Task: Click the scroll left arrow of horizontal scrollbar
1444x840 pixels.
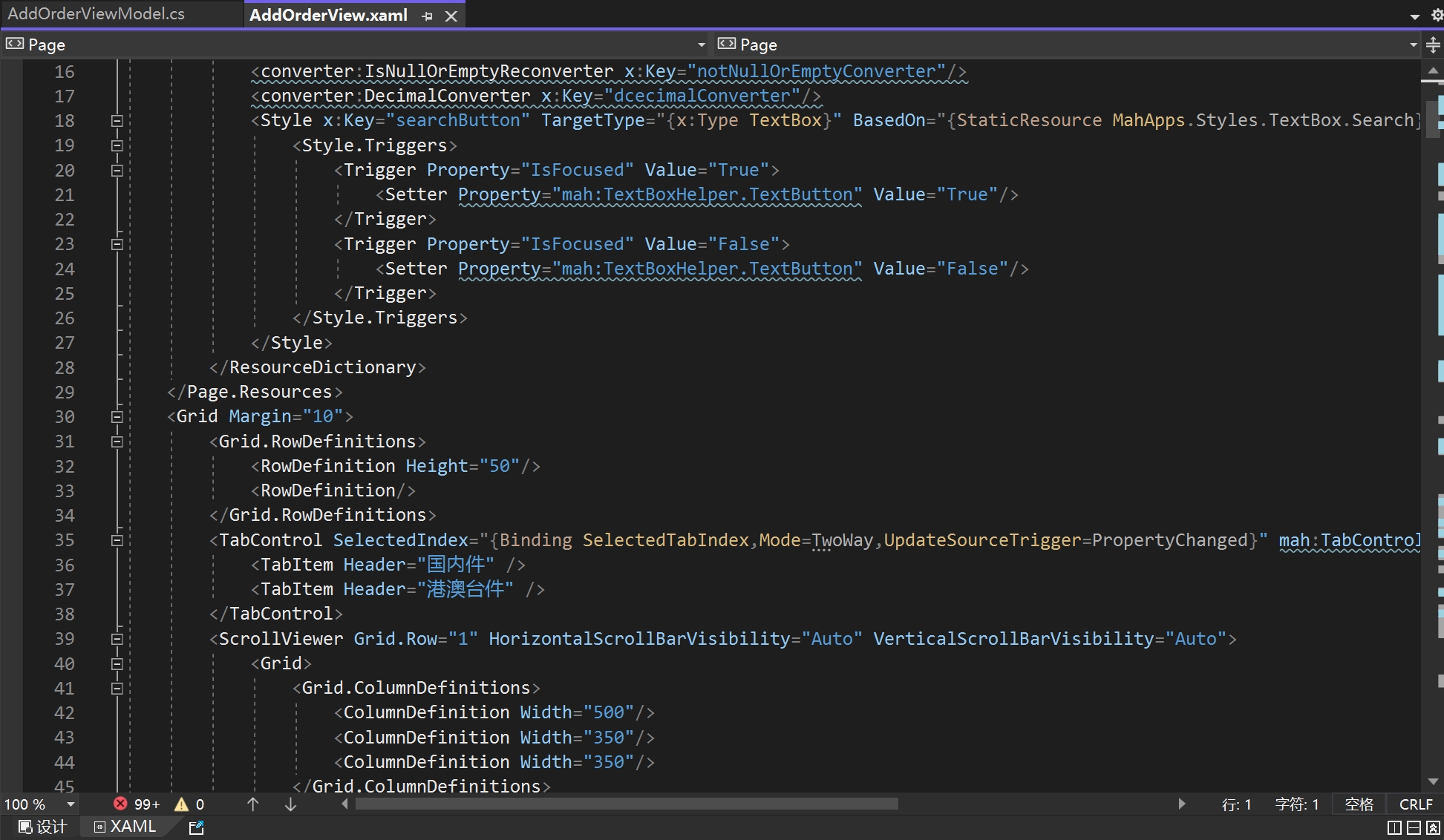Action: tap(344, 804)
